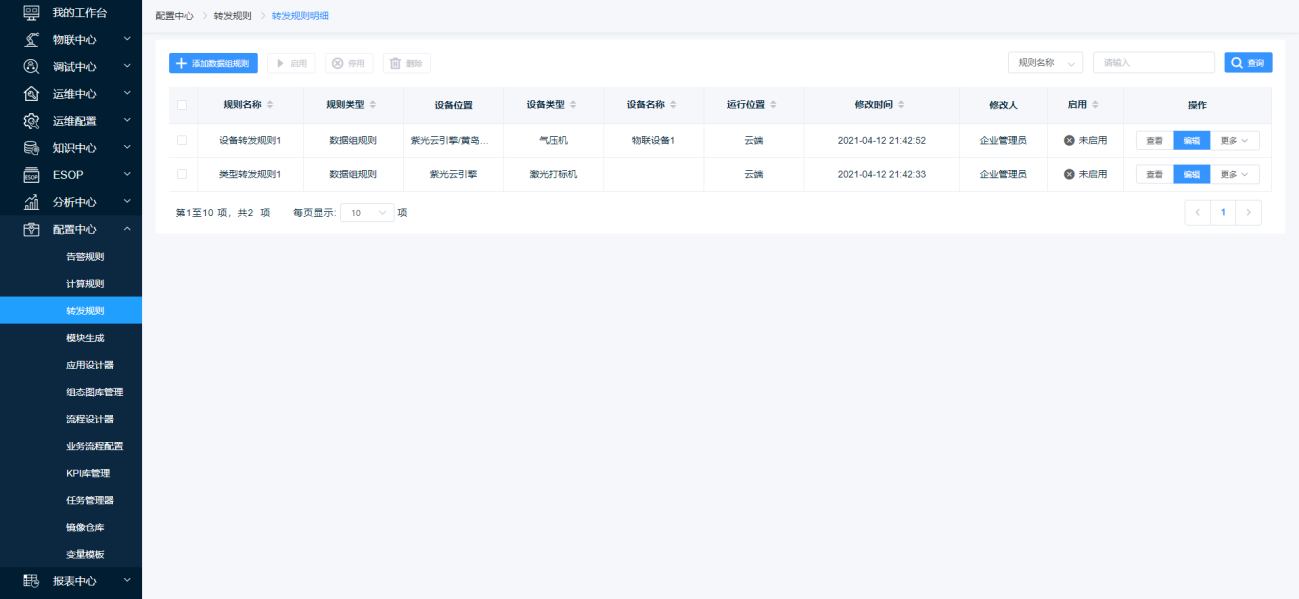This screenshot has width=1299, height=599.
Task: Click the 分析中心 chart icon
Action: click(31, 202)
